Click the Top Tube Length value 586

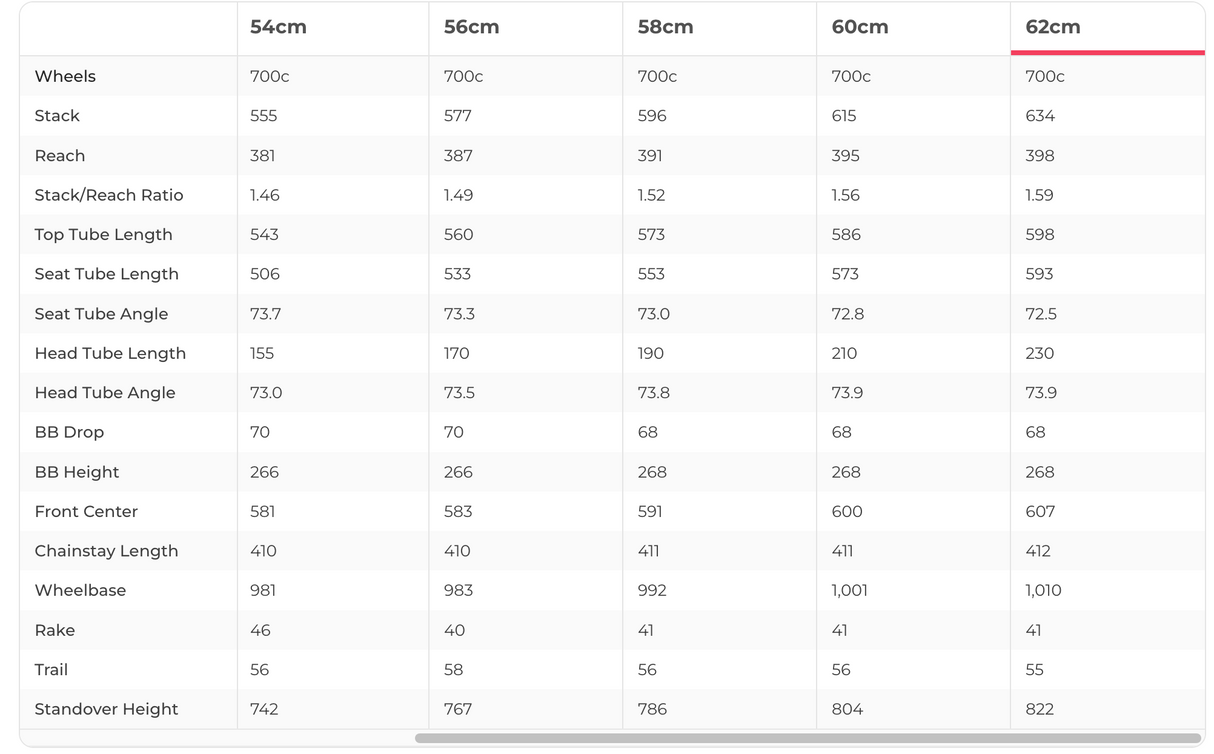pos(845,235)
